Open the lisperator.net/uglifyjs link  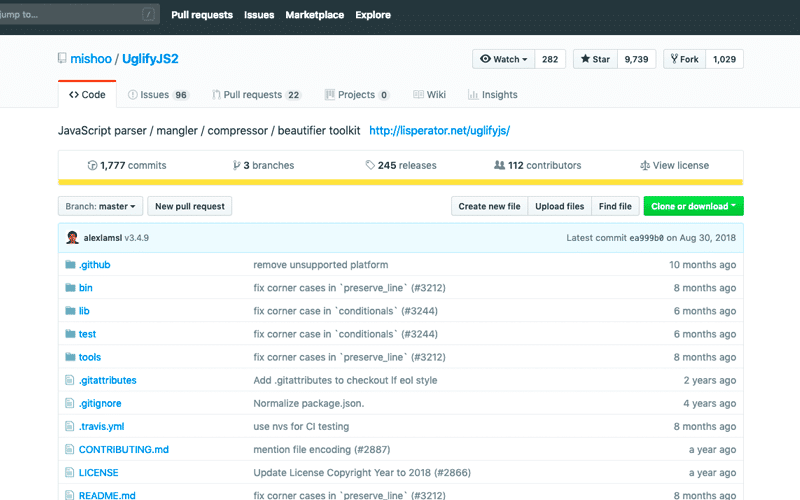click(439, 131)
